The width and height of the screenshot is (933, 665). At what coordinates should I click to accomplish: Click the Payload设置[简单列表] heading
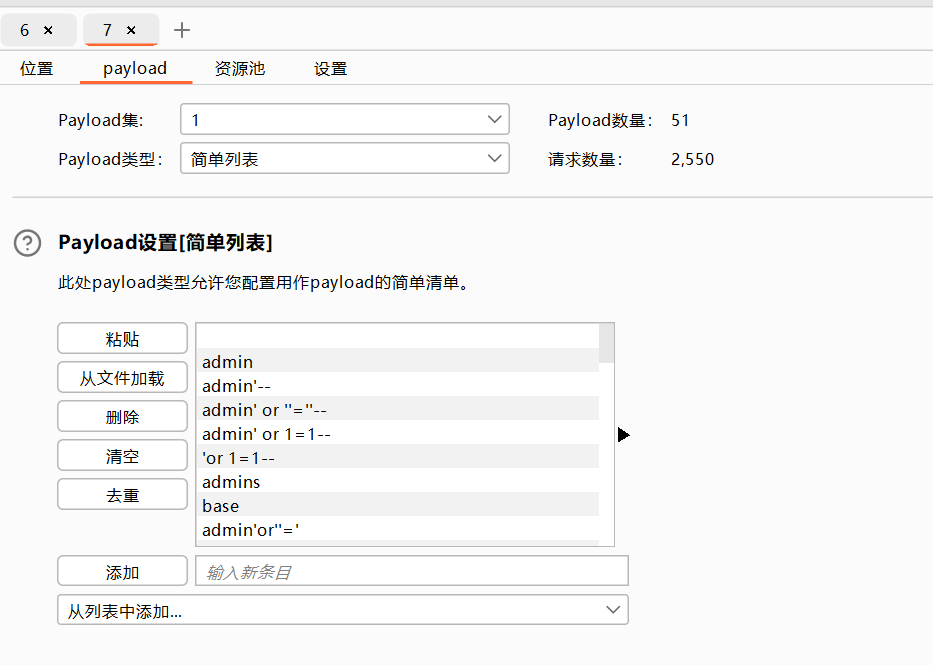[165, 243]
